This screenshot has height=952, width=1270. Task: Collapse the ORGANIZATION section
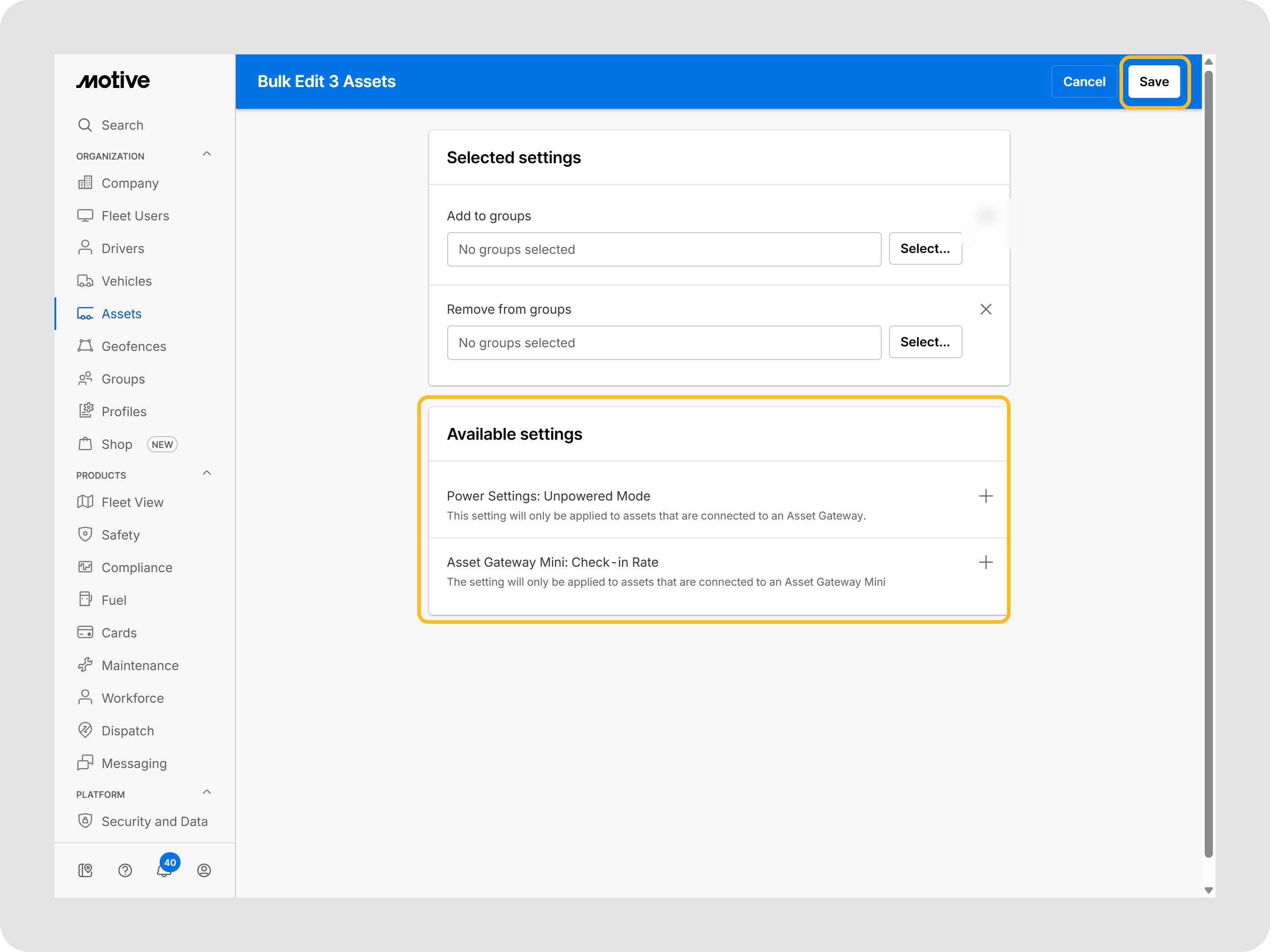click(x=207, y=155)
